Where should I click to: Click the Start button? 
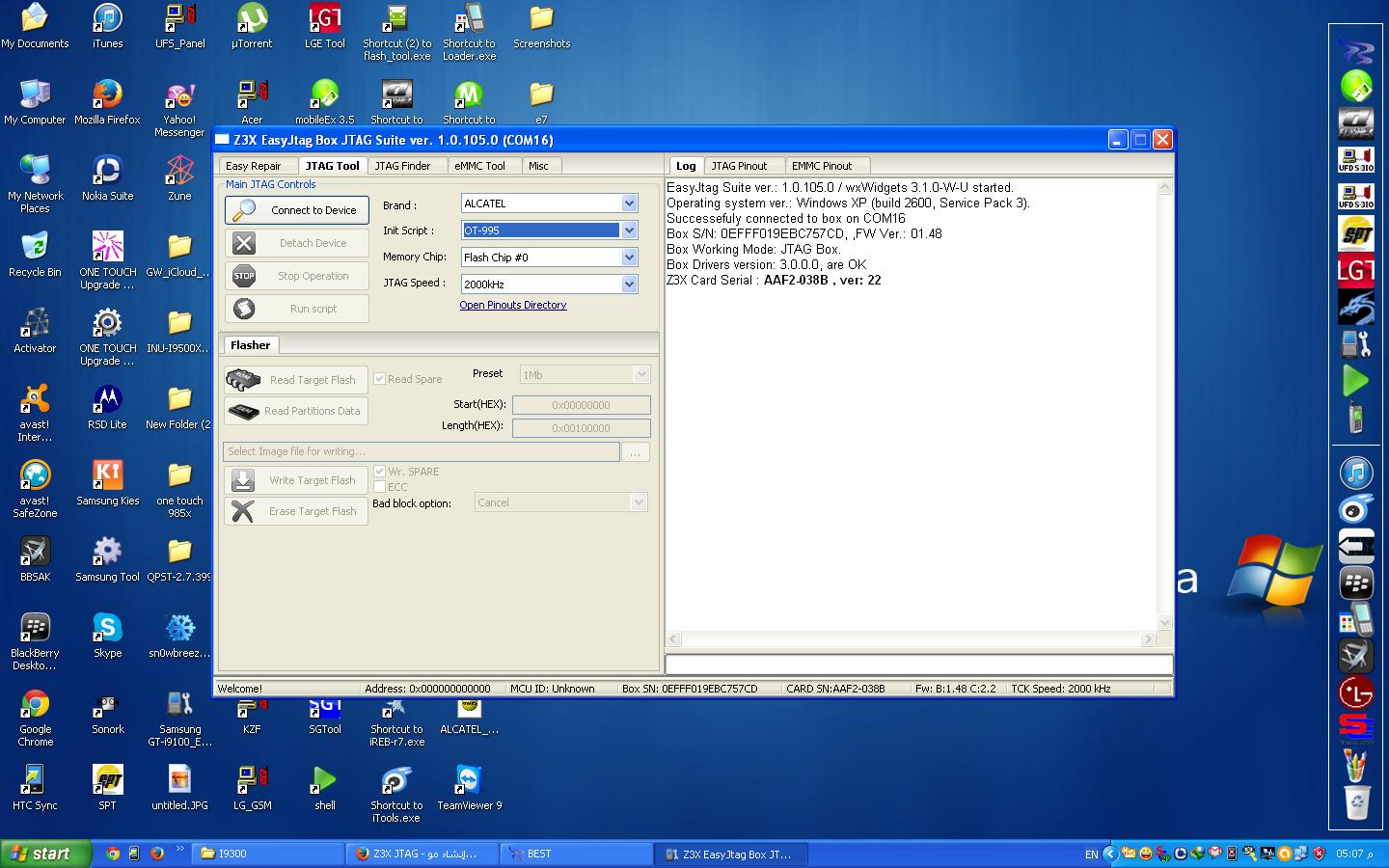coord(45,854)
